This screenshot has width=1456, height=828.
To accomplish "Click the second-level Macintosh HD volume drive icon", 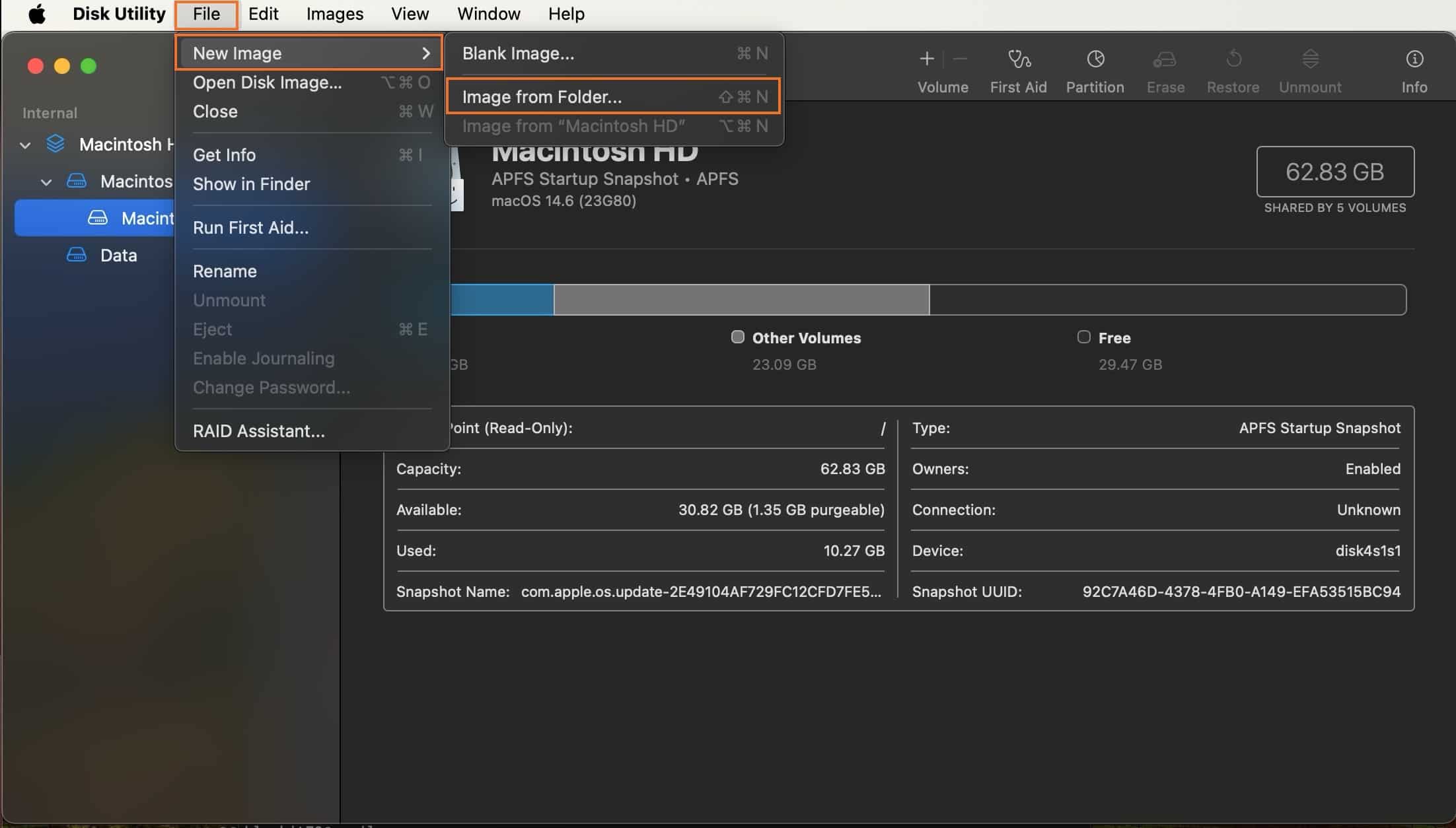I will pyautogui.click(x=77, y=181).
